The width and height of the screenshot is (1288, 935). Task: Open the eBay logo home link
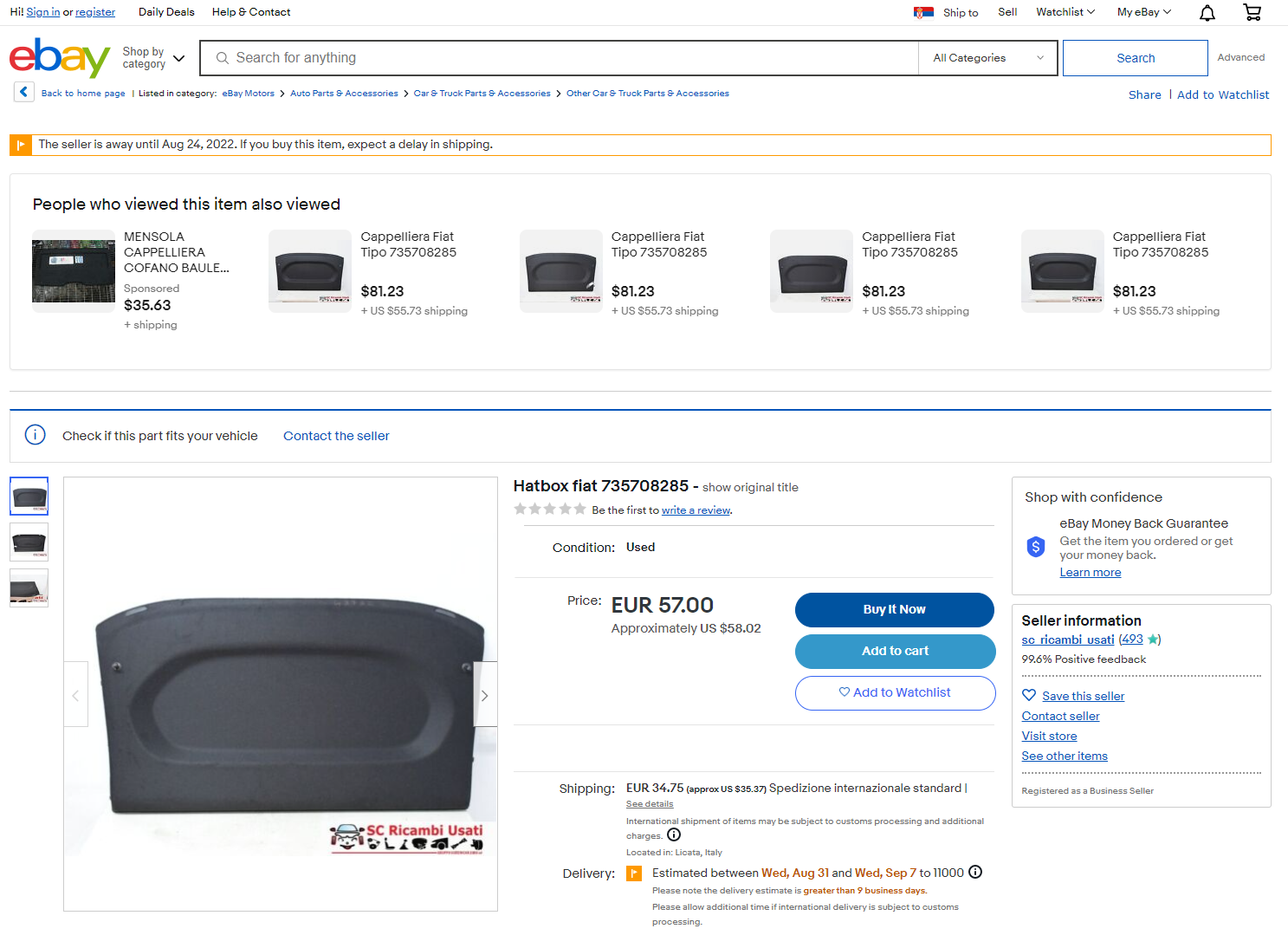pos(60,57)
